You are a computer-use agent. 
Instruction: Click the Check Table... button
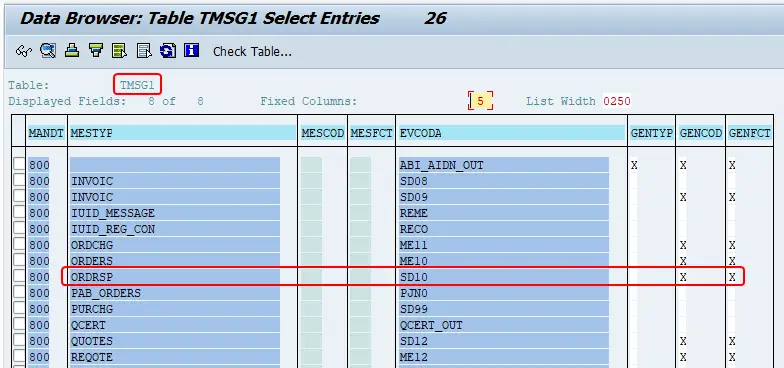pos(252,52)
